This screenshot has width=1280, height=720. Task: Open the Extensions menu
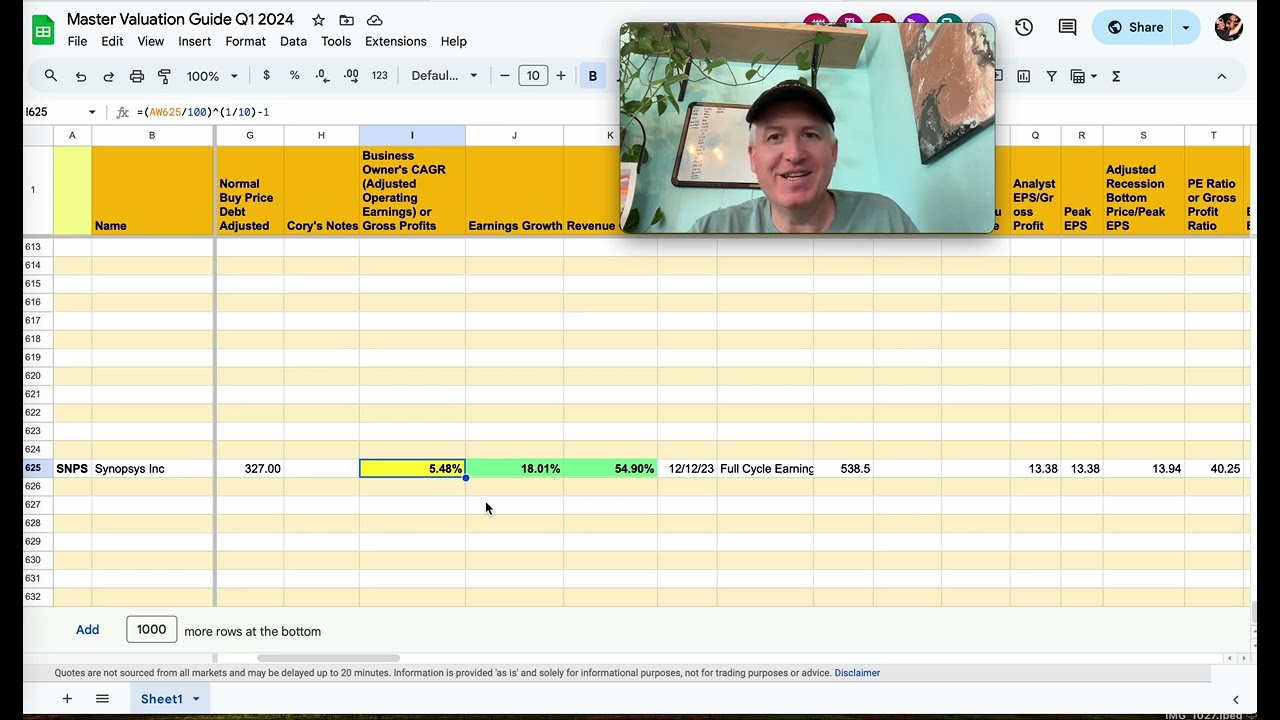[396, 41]
